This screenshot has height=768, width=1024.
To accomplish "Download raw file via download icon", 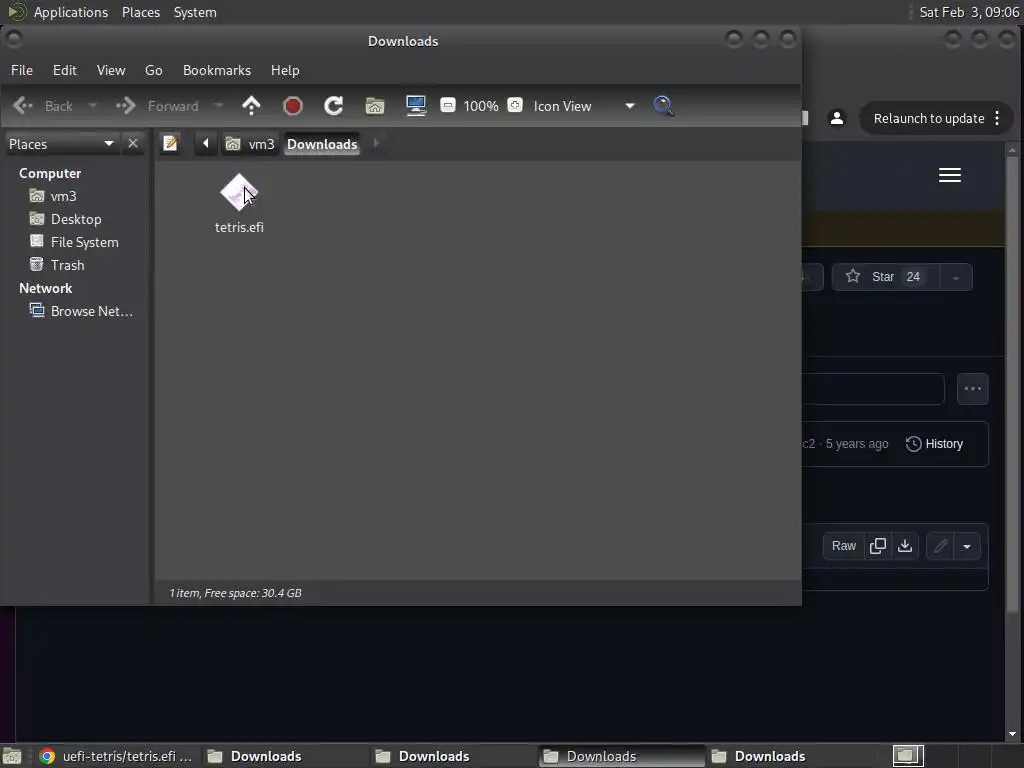I will 905,546.
